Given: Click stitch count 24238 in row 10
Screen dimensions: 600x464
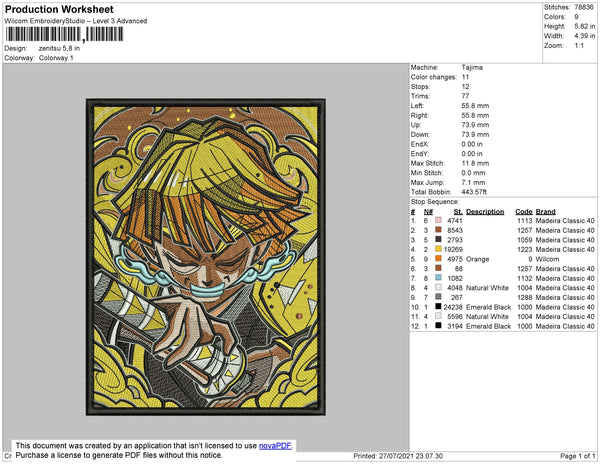Looking at the screenshot, I should 453,307.
